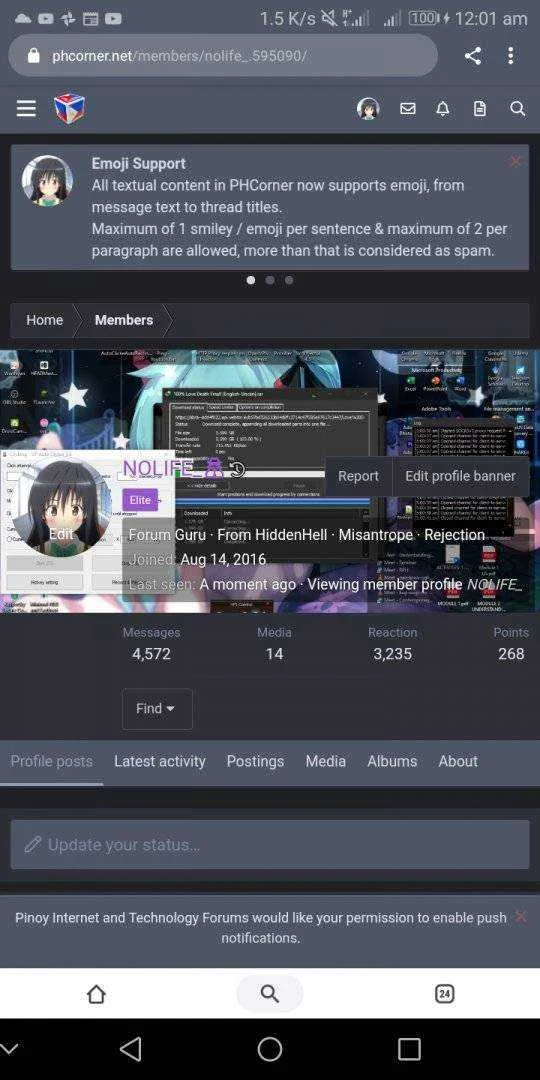This screenshot has height=1080, width=540.
Task: Tap the browser home icon
Action: [96, 993]
